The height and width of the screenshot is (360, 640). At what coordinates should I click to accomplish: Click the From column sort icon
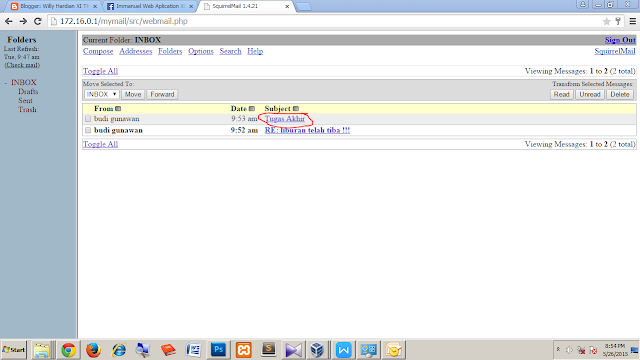pyautogui.click(x=118, y=109)
